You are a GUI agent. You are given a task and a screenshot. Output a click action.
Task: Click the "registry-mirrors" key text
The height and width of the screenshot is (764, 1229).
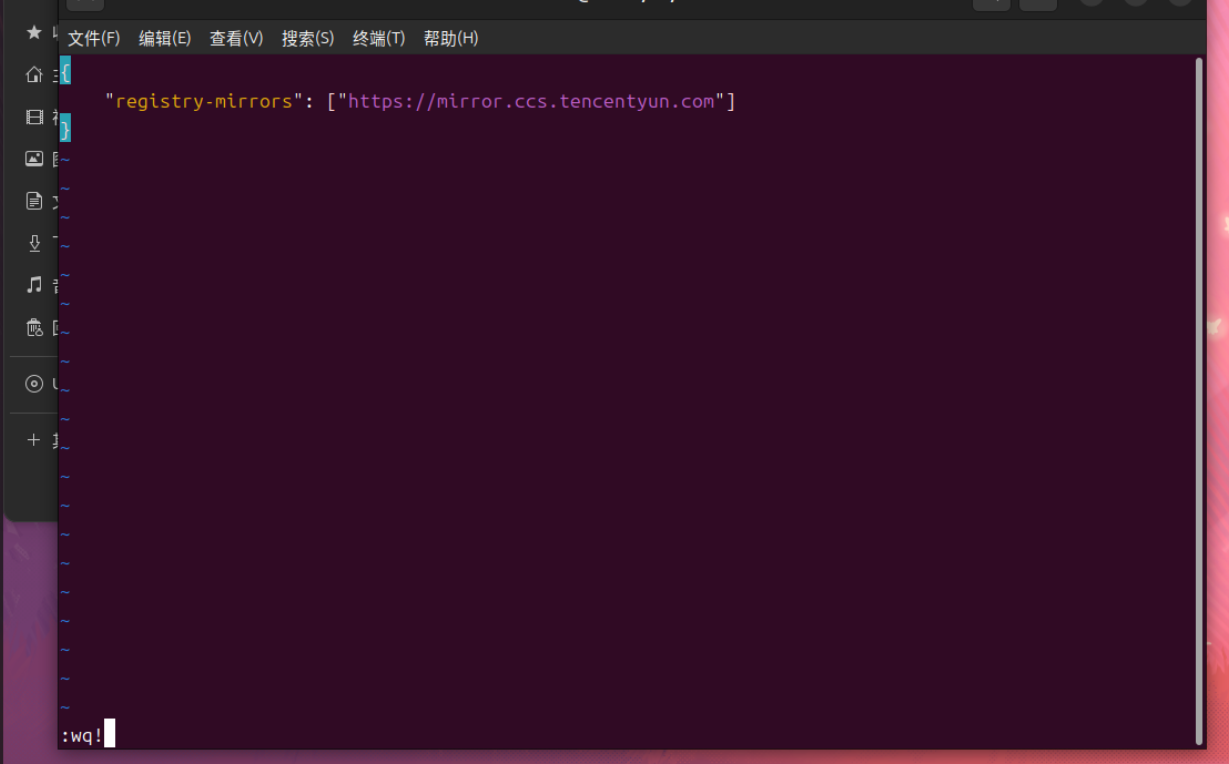[204, 101]
